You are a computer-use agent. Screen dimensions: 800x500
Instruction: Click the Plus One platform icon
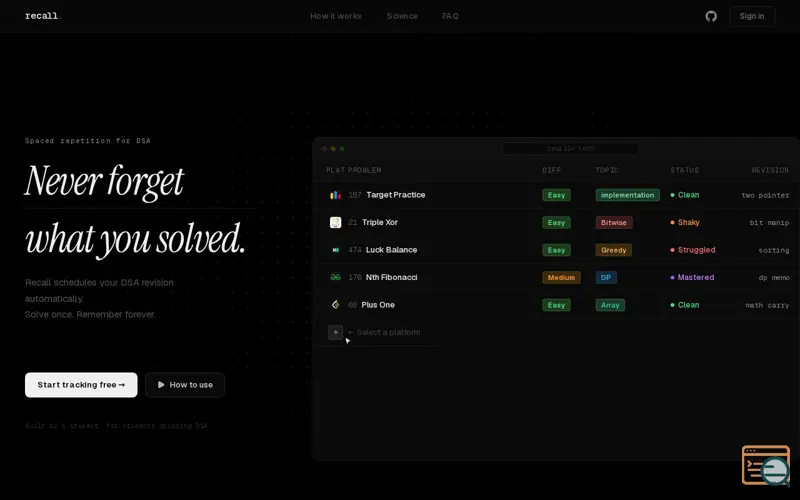335,305
